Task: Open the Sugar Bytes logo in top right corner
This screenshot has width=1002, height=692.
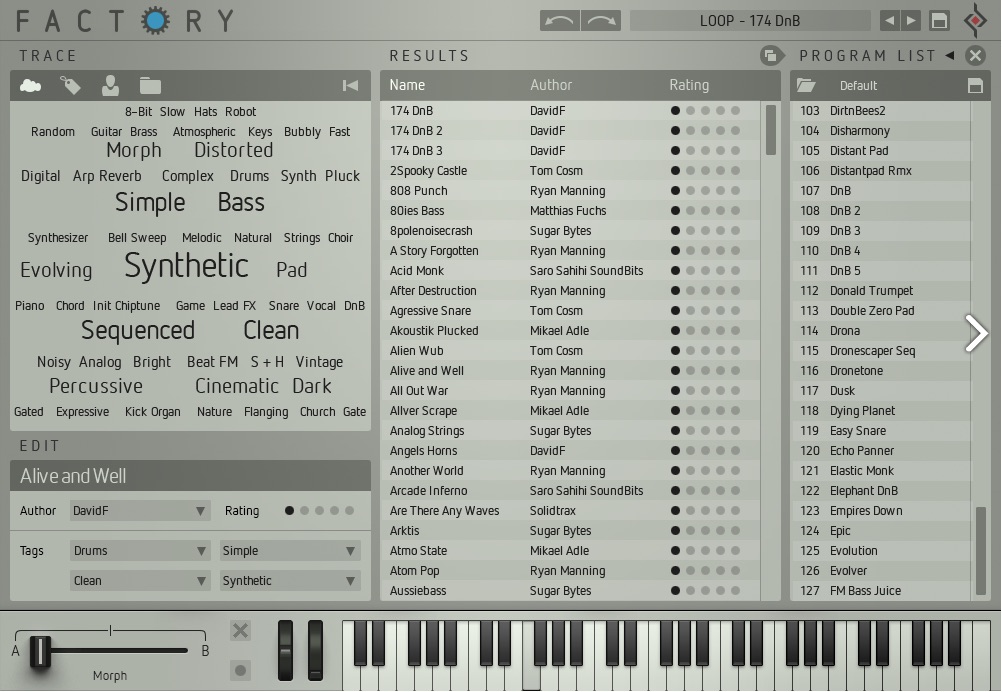Action: [975, 19]
